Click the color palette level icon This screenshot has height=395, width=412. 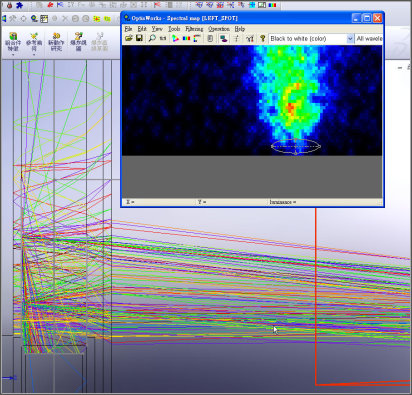[x=197, y=39]
